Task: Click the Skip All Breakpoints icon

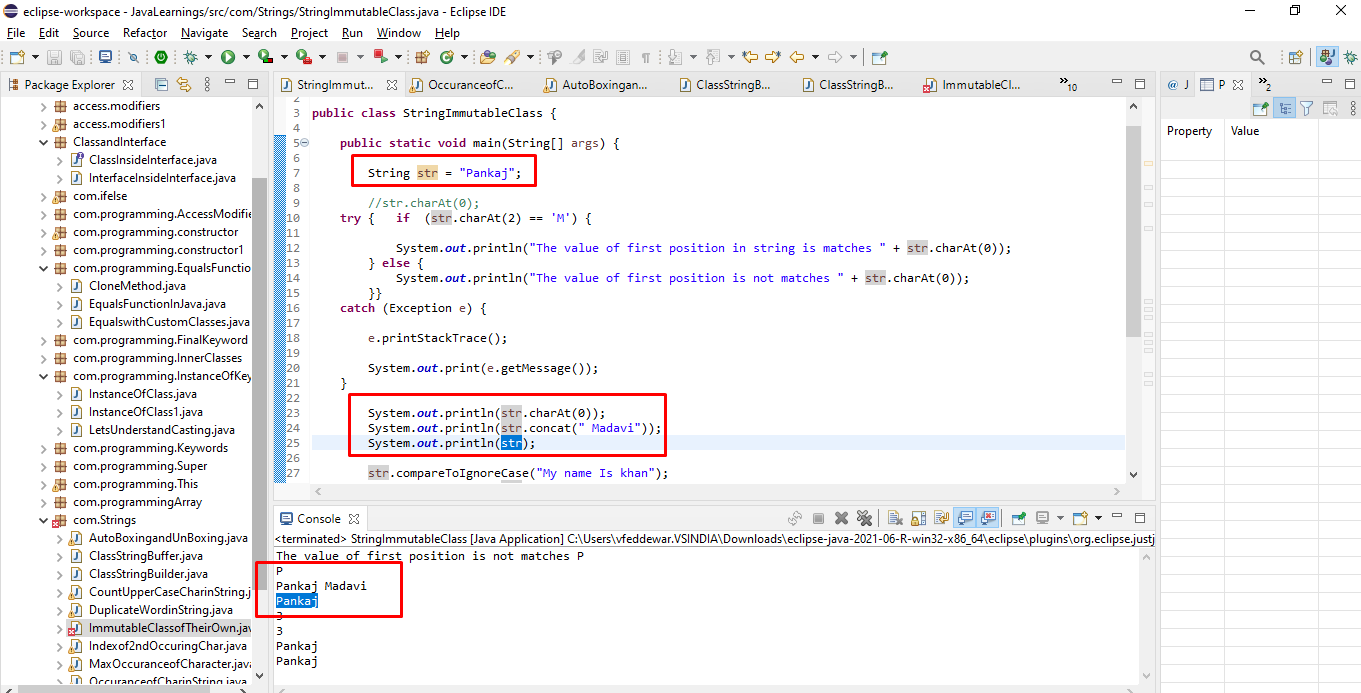Action: 133,58
